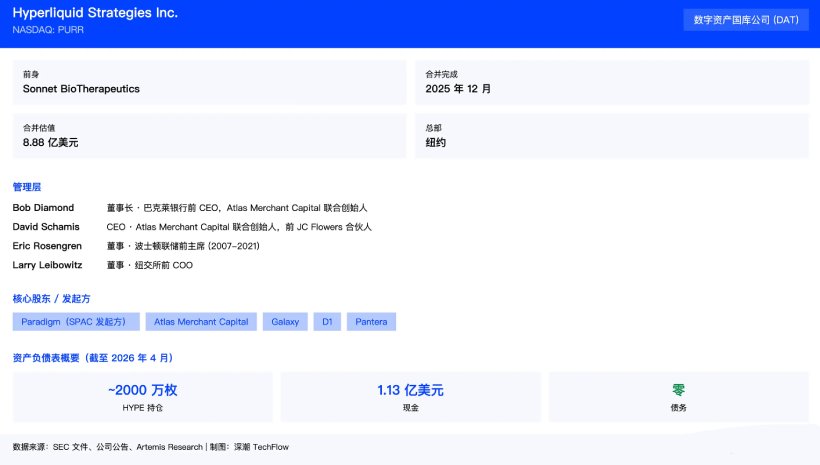Select the Atlas Merchant Capital tag
Image resolution: width=820 pixels, height=465 pixels.
click(201, 322)
